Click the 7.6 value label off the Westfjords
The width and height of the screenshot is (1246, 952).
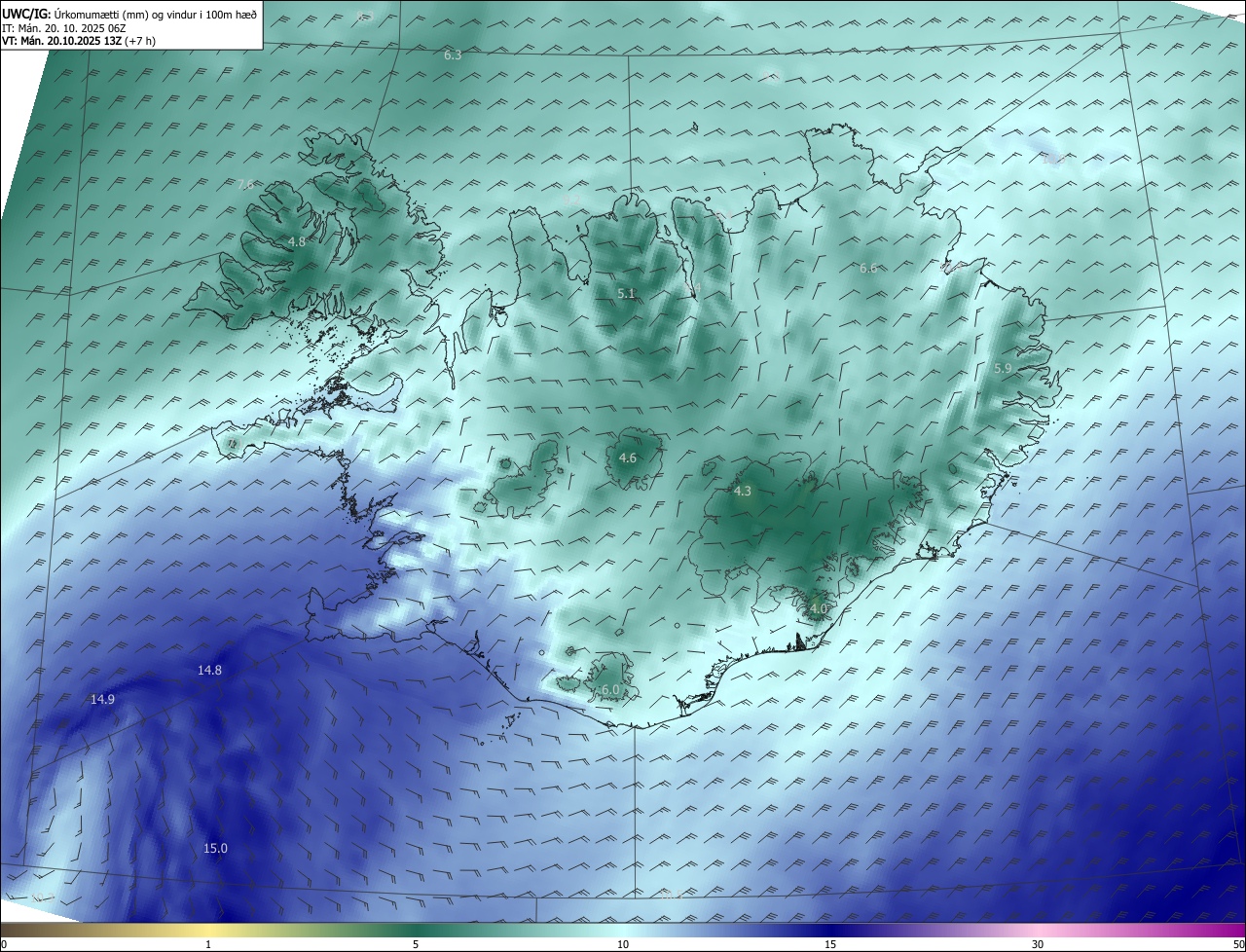[x=245, y=184]
